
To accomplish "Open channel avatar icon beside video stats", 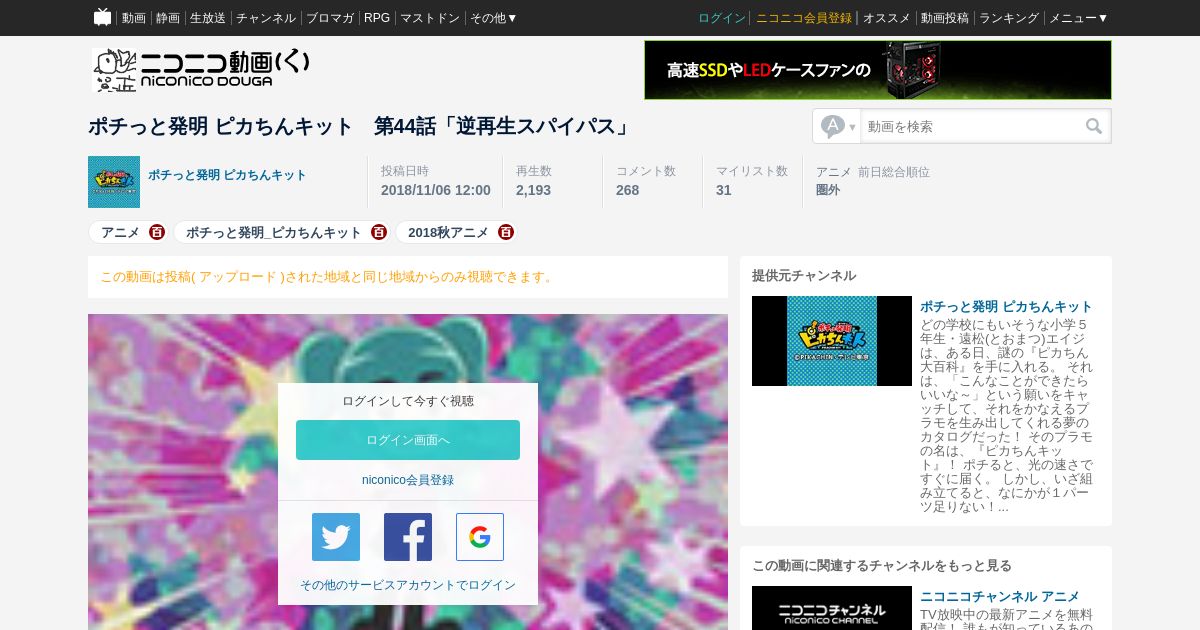I will pyautogui.click(x=114, y=182).
